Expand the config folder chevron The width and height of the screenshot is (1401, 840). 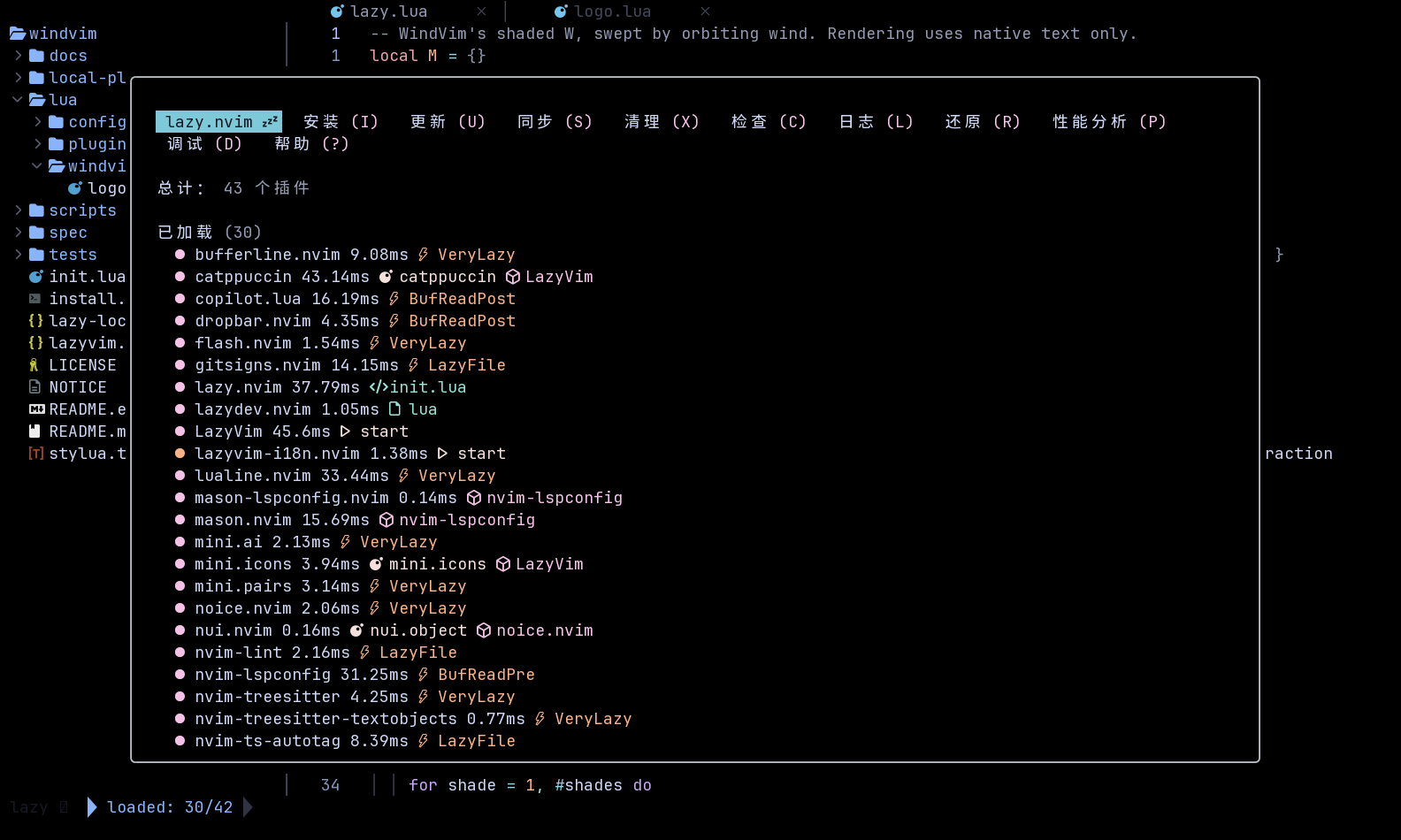(x=38, y=122)
